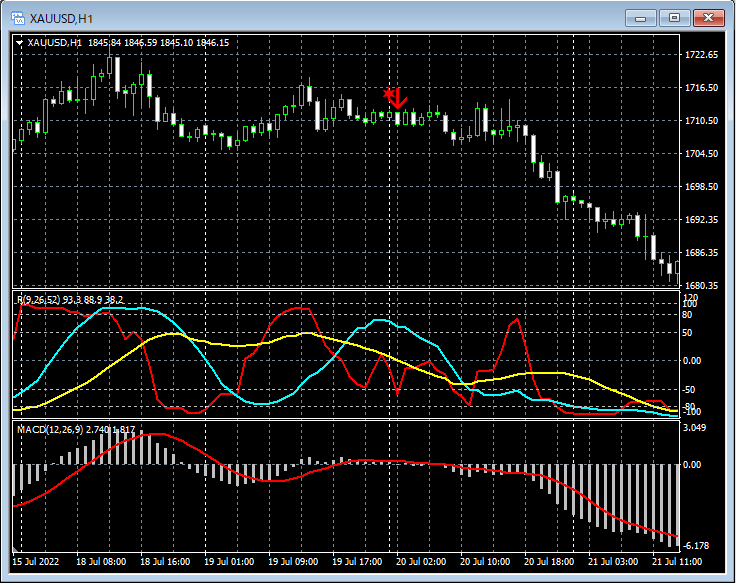Click the 18 Jul 08:00 time label
Viewport: 737px width, 583px height.
pyautogui.click(x=101, y=562)
